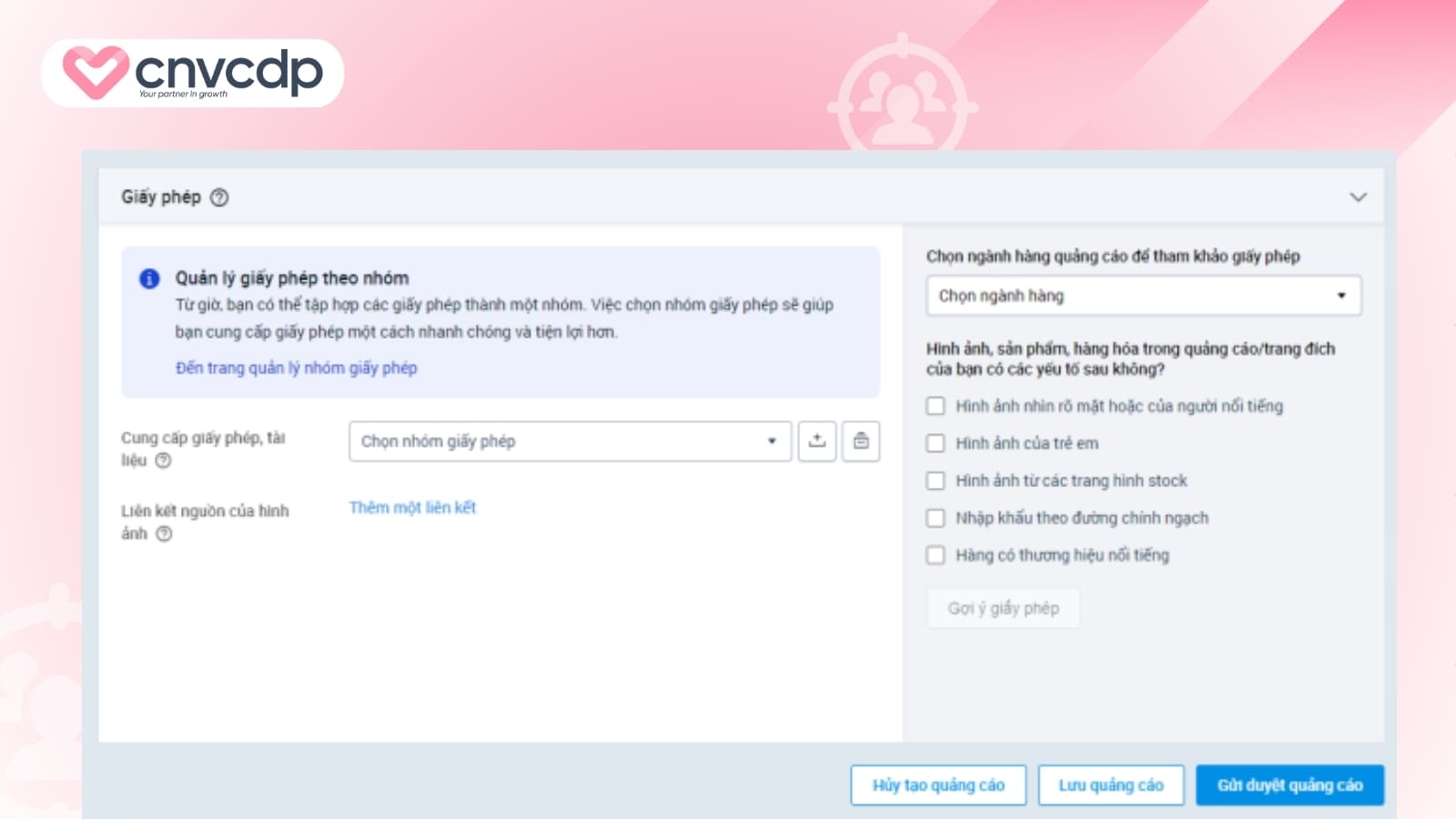The height and width of the screenshot is (819, 1456).
Task: Enable 'Hình ảnh từ các trang hình stock'
Action: (935, 480)
